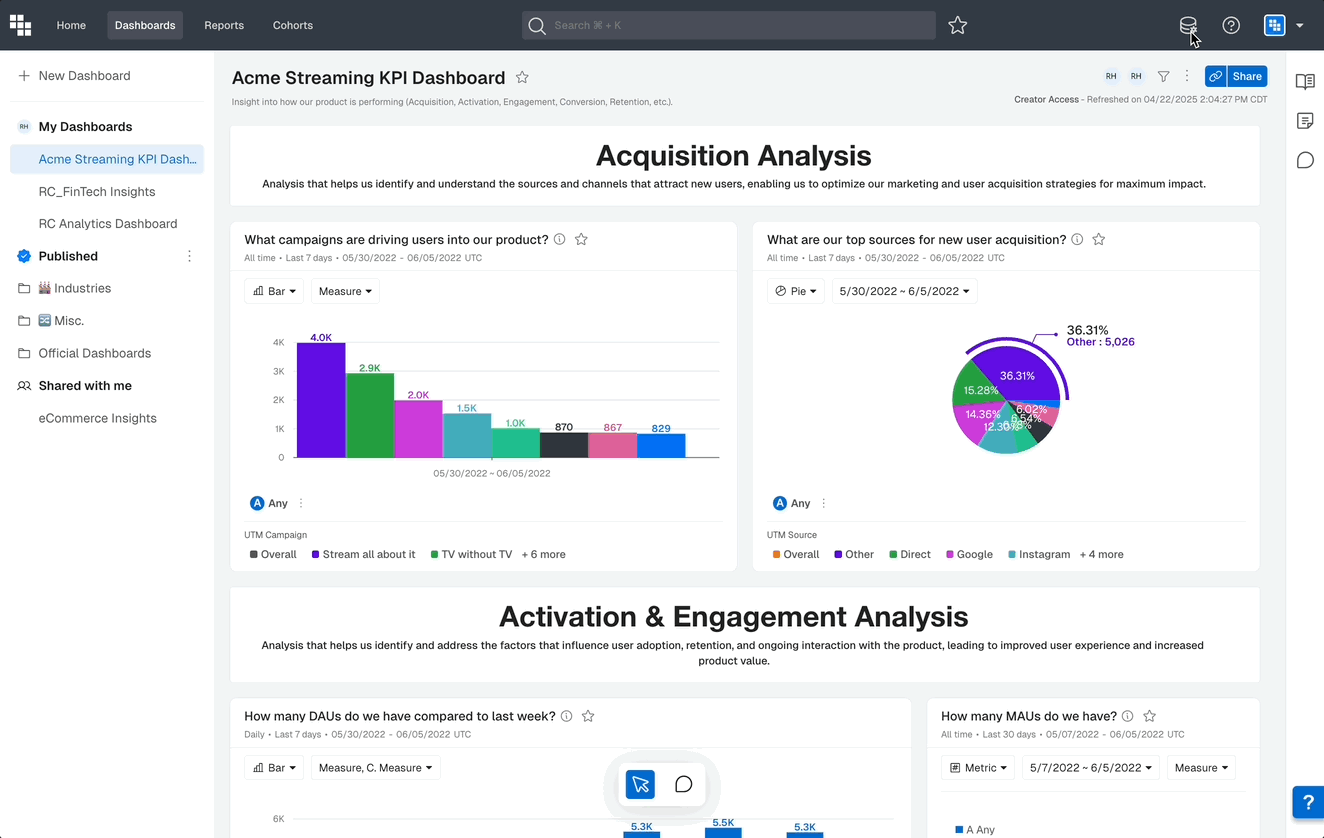Open Bar chart type dropdown in campaigns card
The height and width of the screenshot is (838, 1324).
tap(273, 291)
